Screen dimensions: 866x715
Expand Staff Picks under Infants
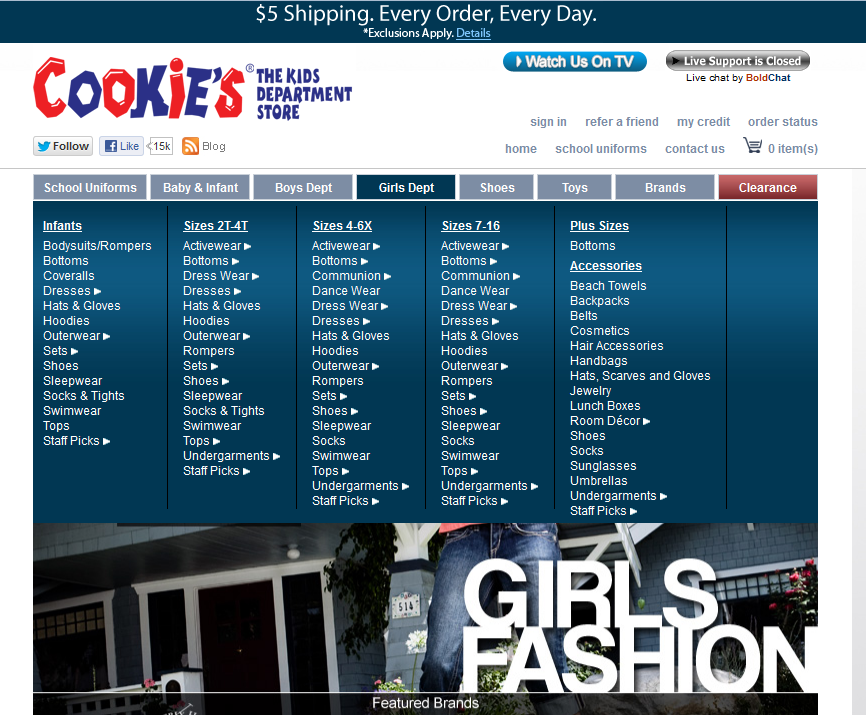(x=76, y=441)
